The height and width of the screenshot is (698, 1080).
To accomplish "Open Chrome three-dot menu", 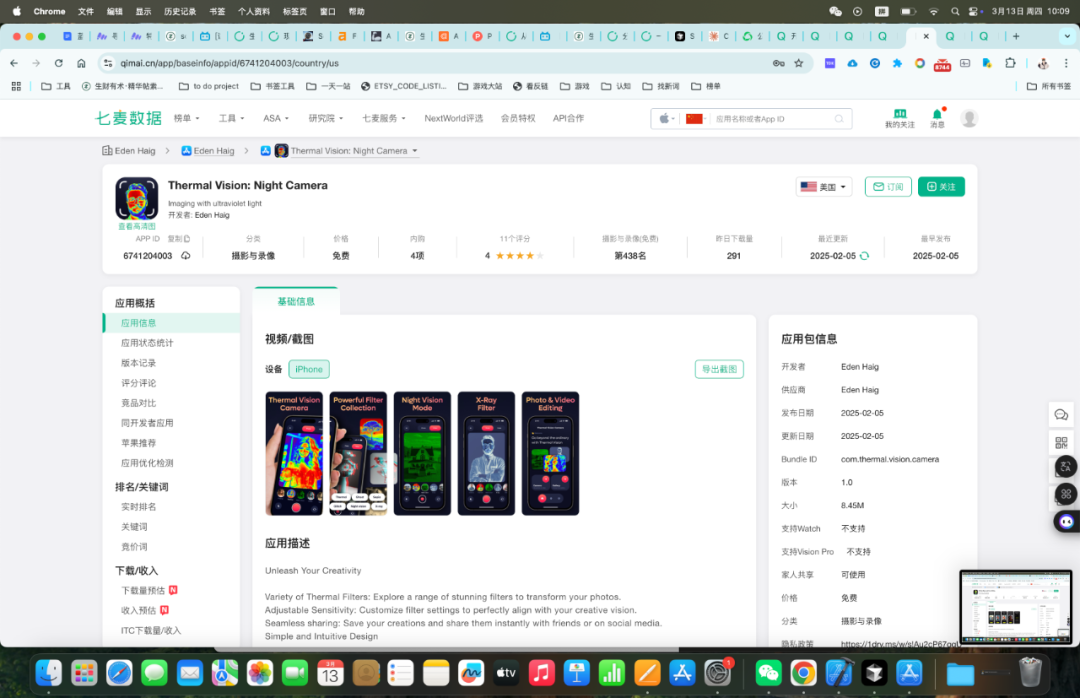I will [1066, 63].
